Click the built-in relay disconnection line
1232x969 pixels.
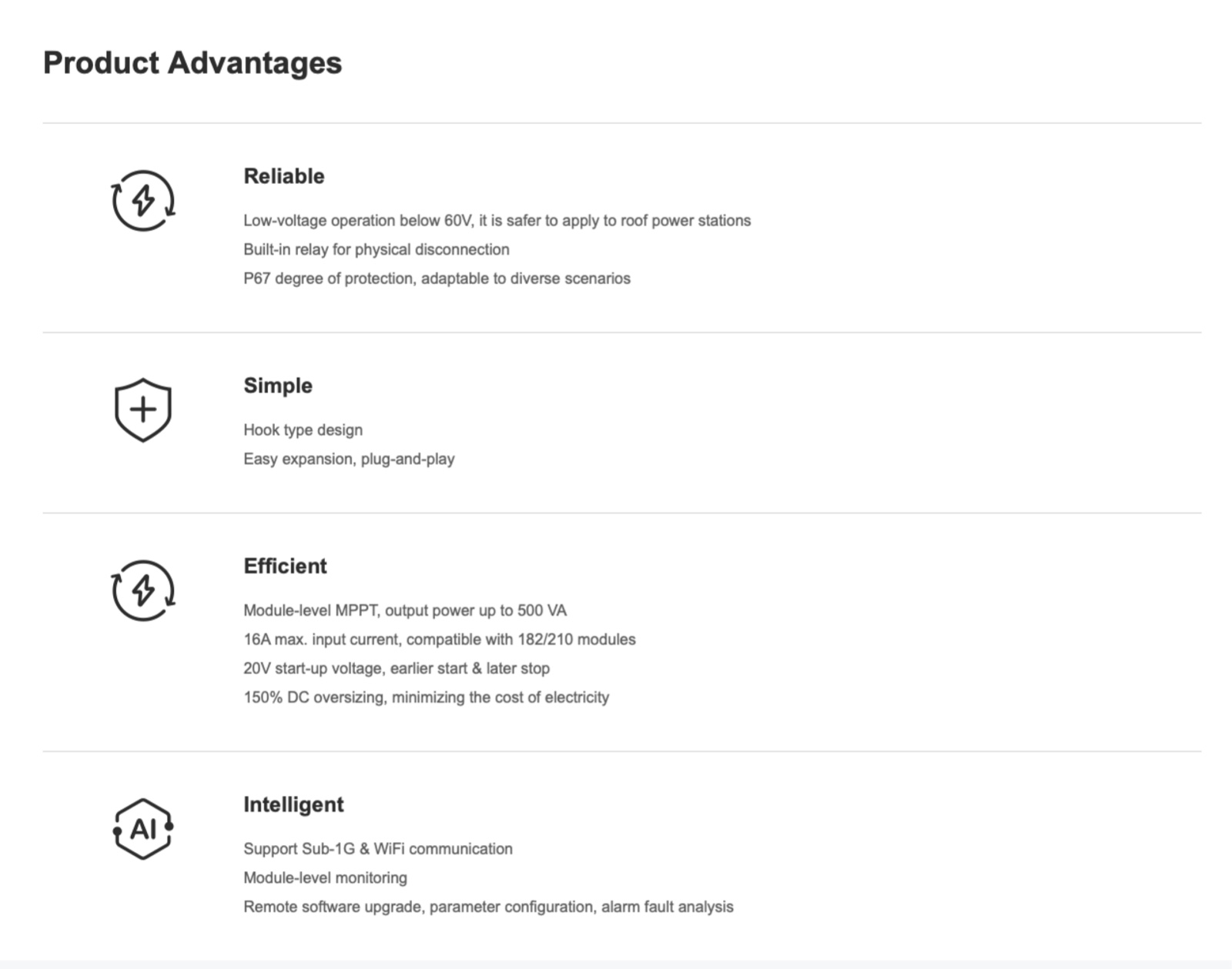click(377, 249)
